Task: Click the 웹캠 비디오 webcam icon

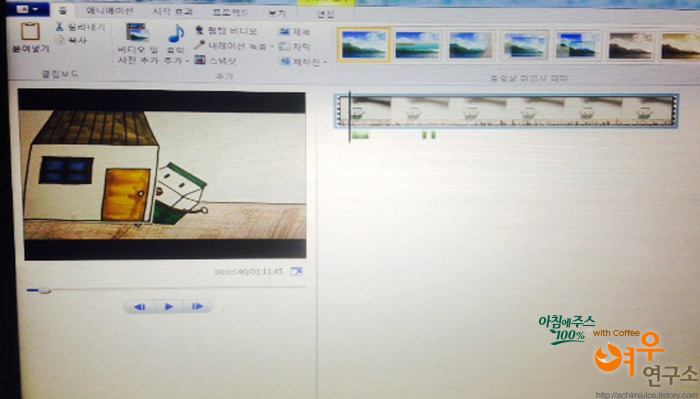Action: point(200,30)
